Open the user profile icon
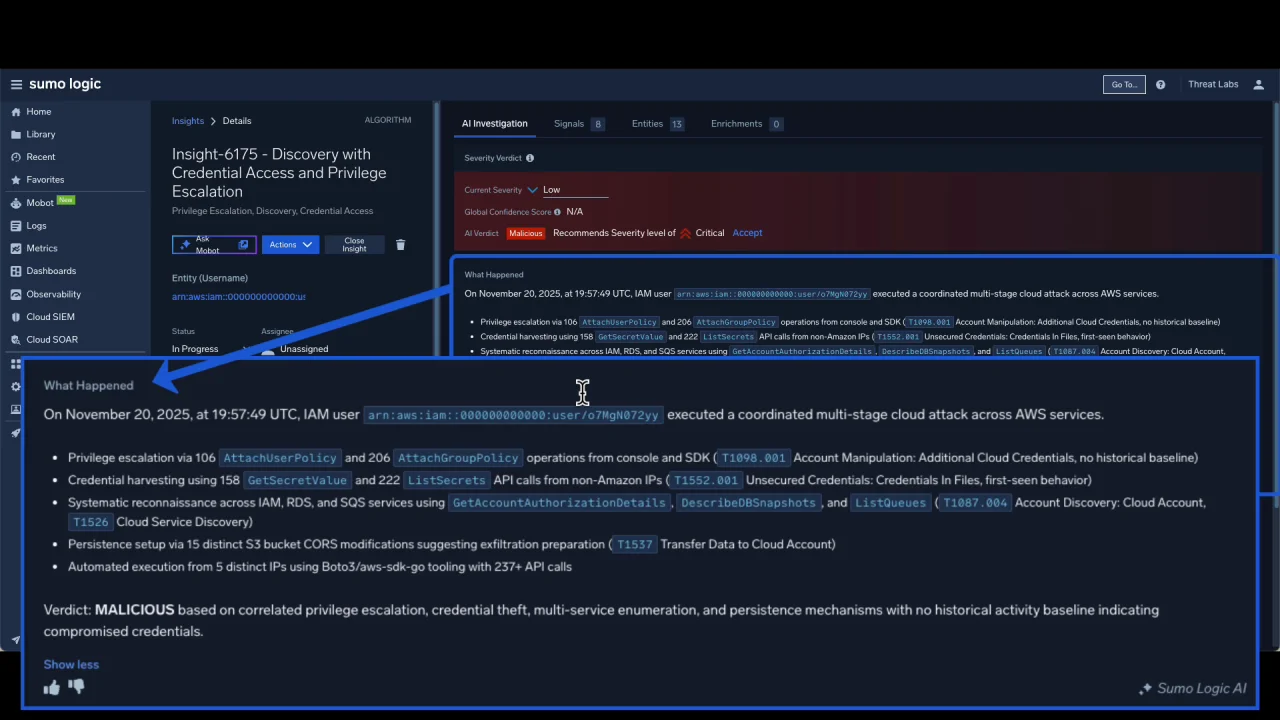 click(x=1258, y=84)
